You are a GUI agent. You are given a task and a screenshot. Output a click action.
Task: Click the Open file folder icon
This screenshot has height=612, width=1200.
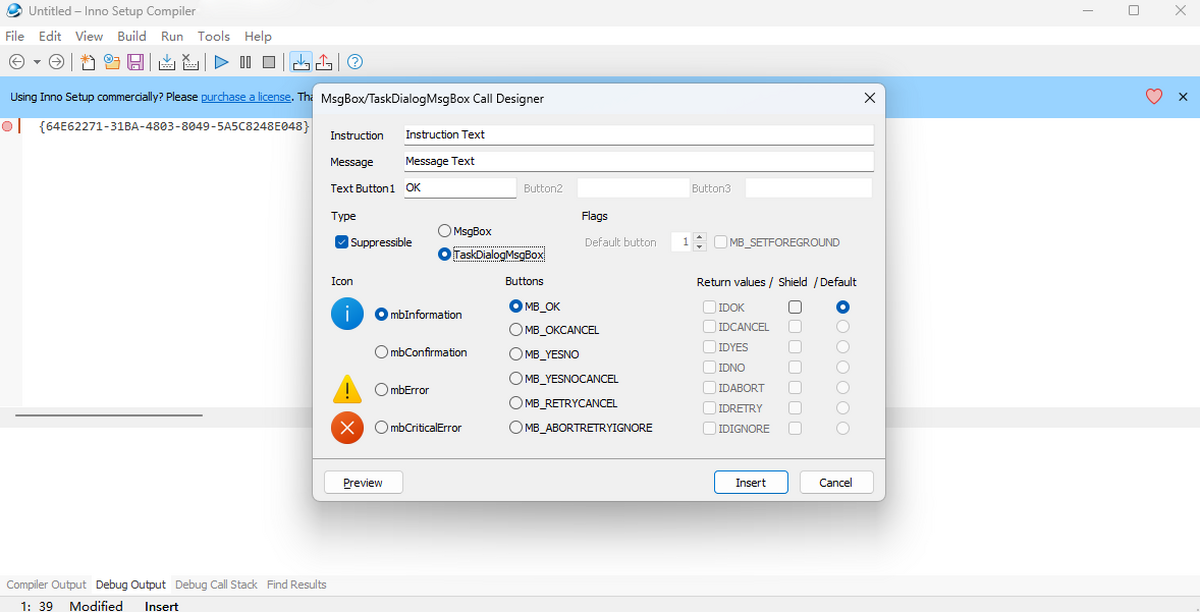pyautogui.click(x=112, y=62)
